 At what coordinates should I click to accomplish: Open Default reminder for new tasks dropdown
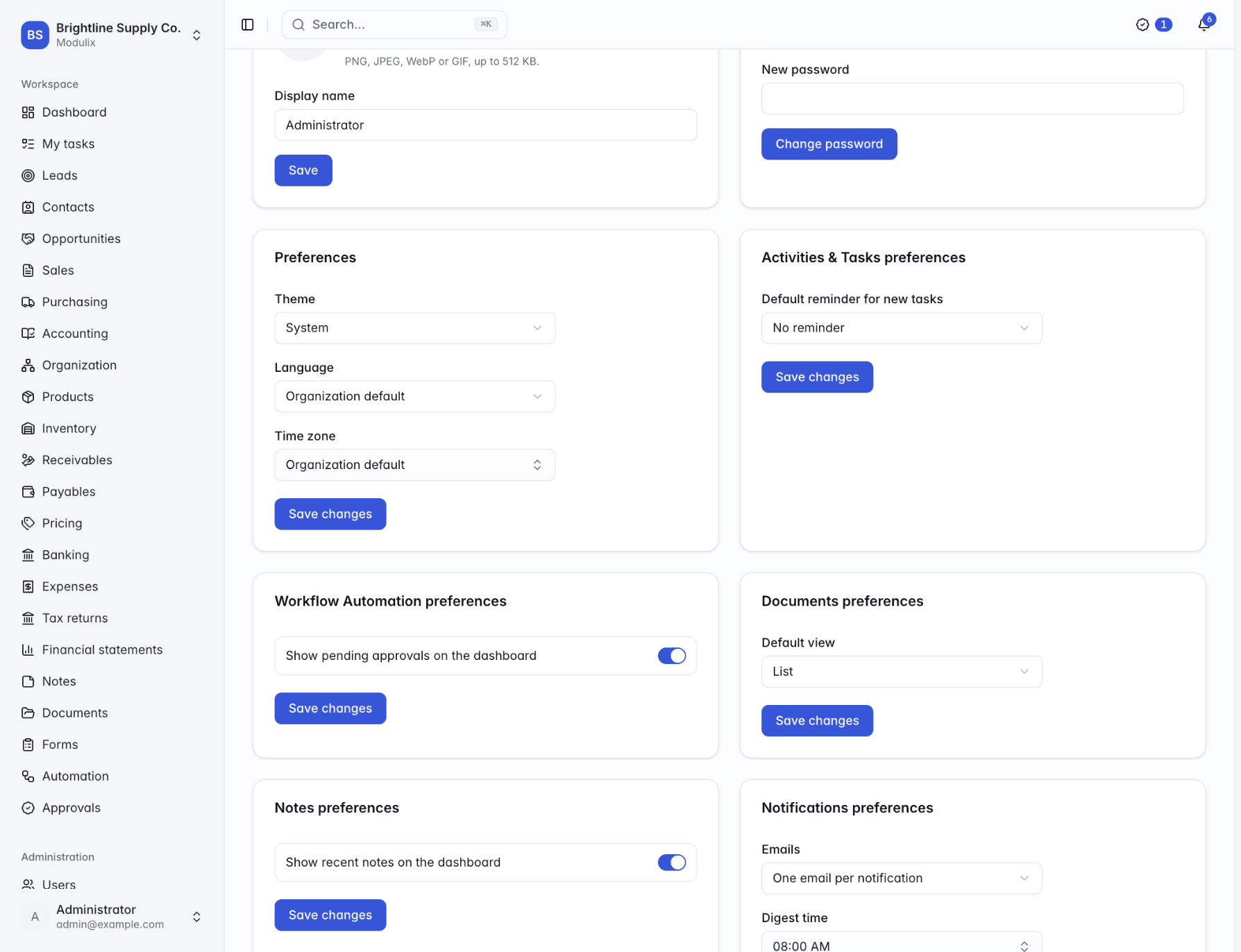[x=902, y=328]
